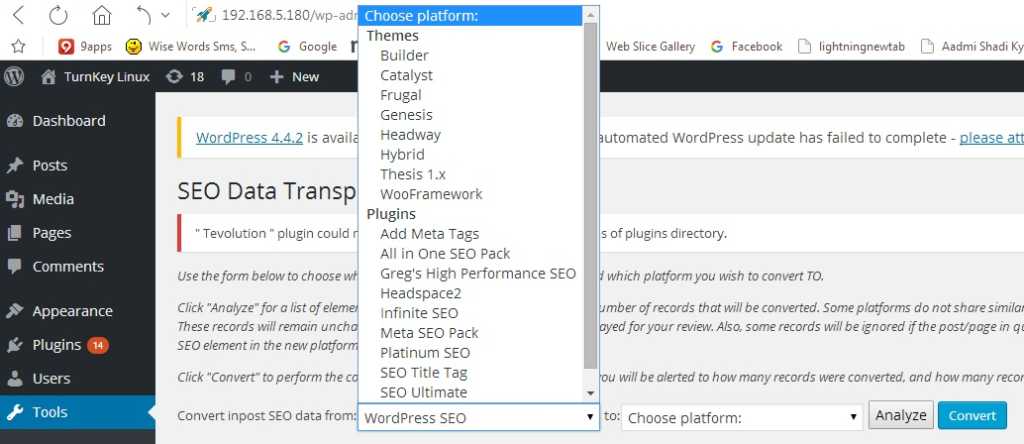
Task: Click the dropdown list scrollbar thumb
Action: point(590,195)
